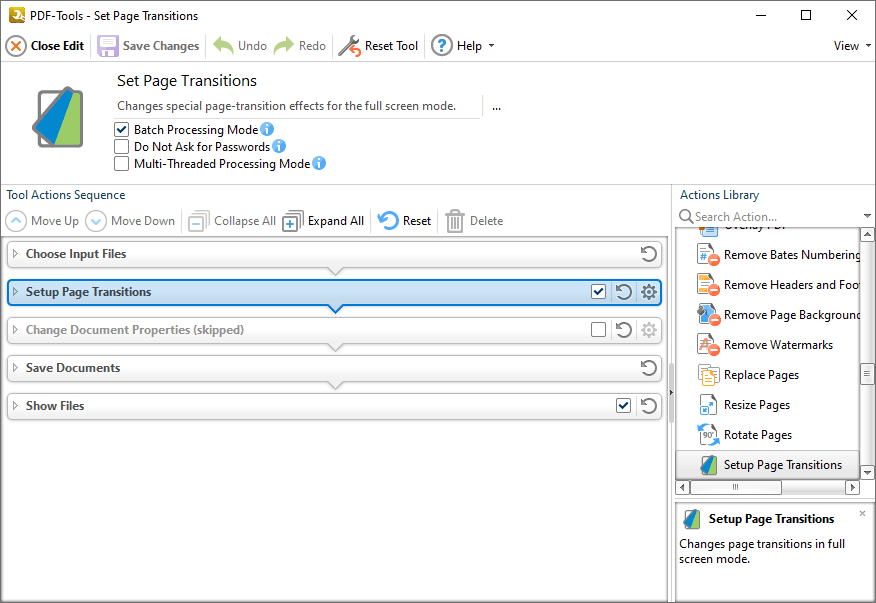The width and height of the screenshot is (876, 603).
Task: Select Remove Page Background action icon
Action: coord(708,315)
